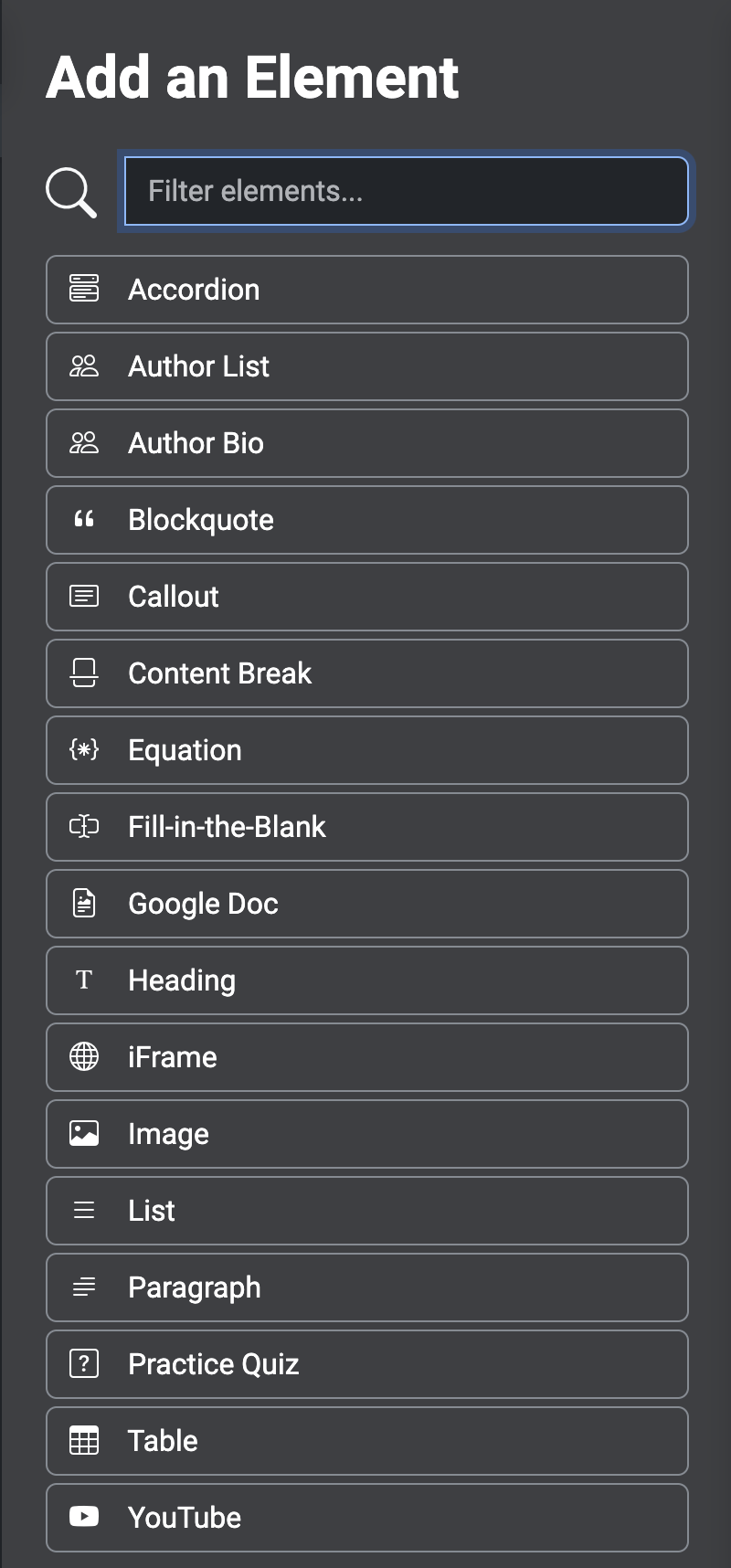Click the Blockquote quotation marks icon
The width and height of the screenshot is (731, 1568).
coord(84,520)
